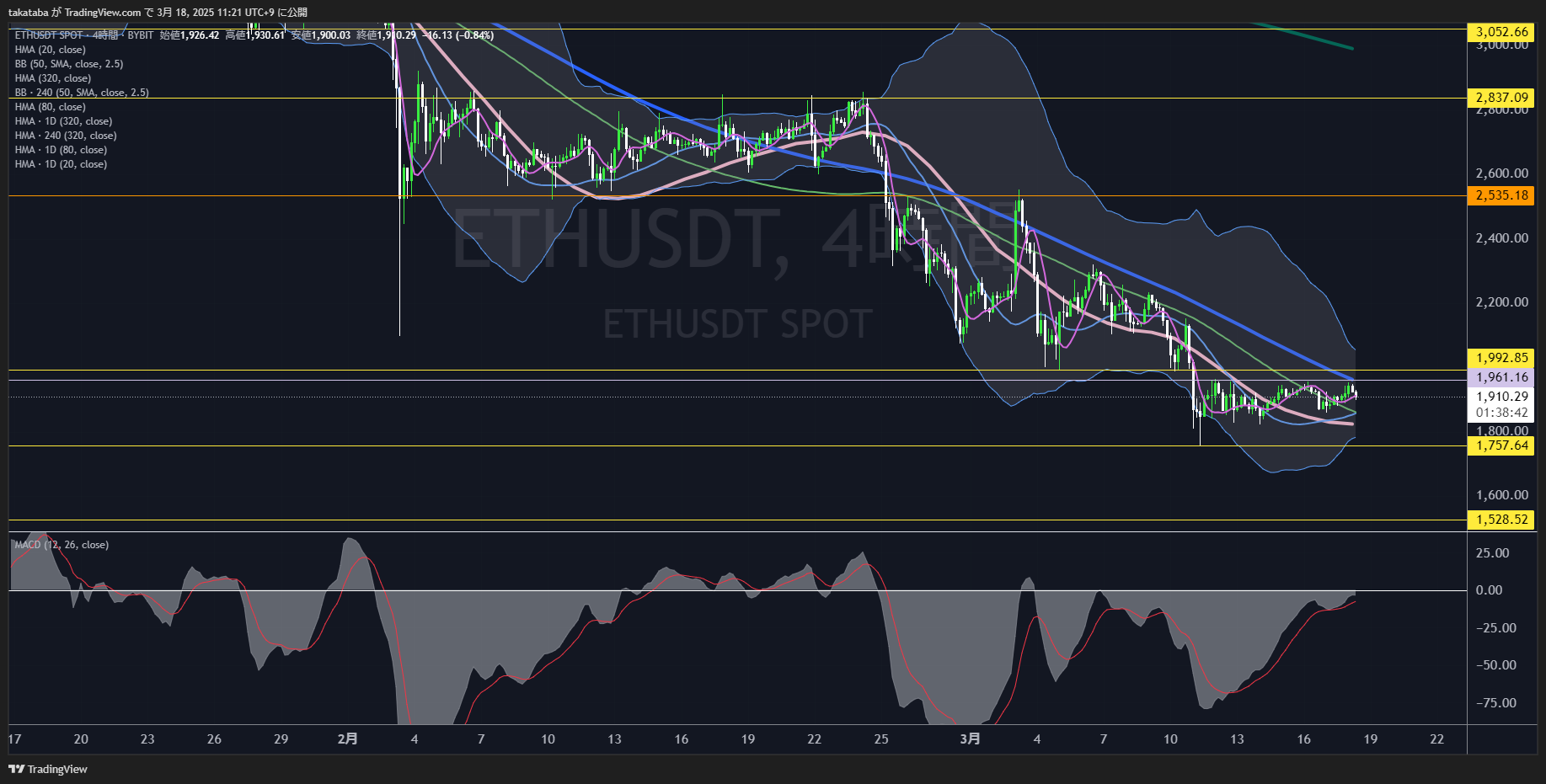Click the 1,600.00 price axis tick

[1501, 495]
